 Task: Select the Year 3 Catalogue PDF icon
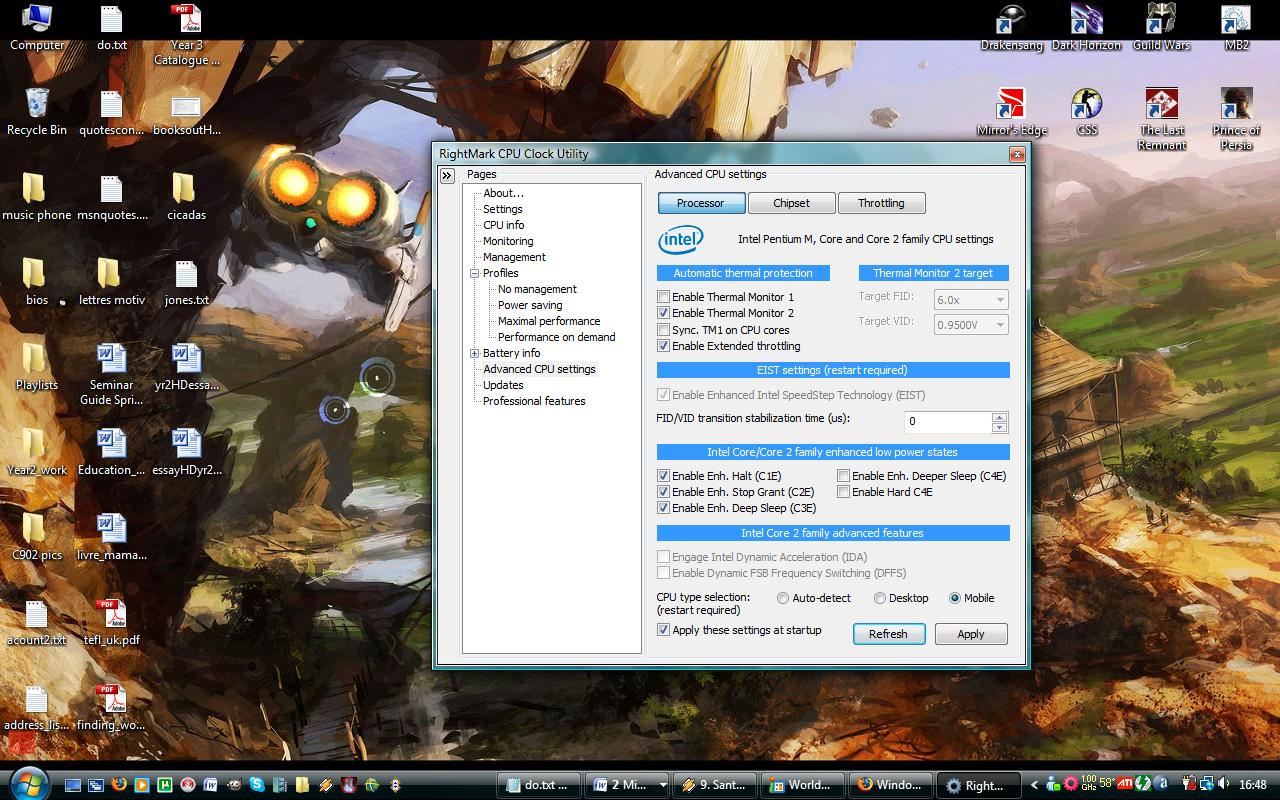click(x=186, y=34)
